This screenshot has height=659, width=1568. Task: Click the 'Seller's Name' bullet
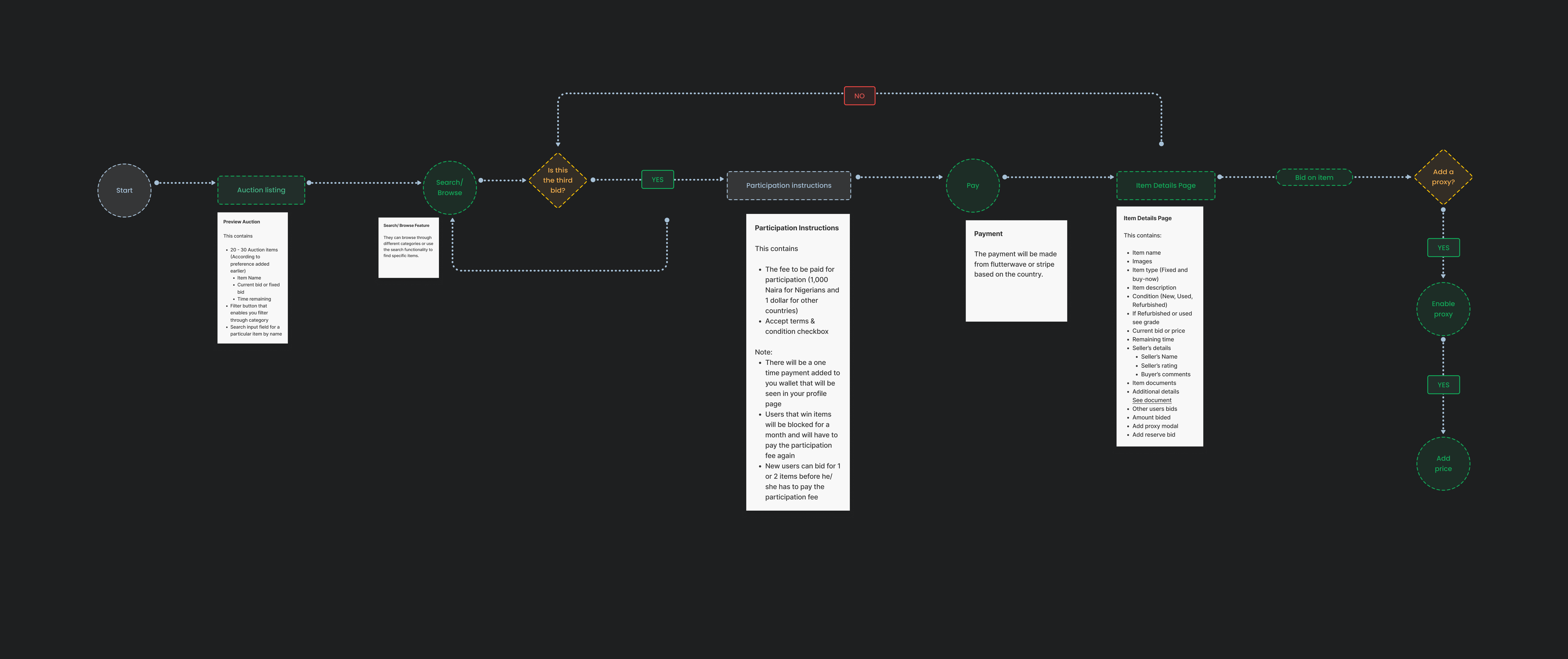[x=1159, y=357]
